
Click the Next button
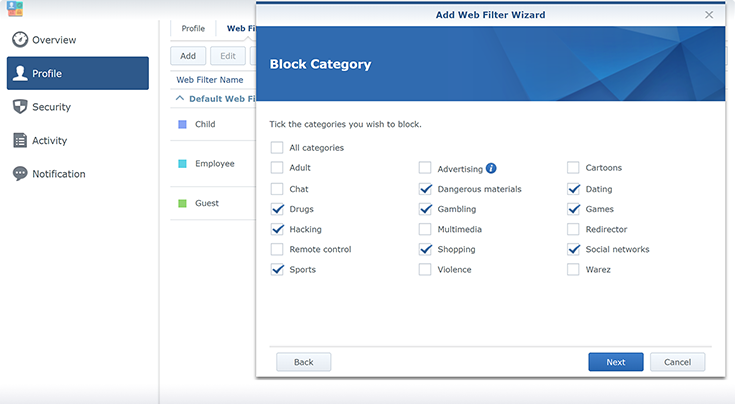(615, 362)
